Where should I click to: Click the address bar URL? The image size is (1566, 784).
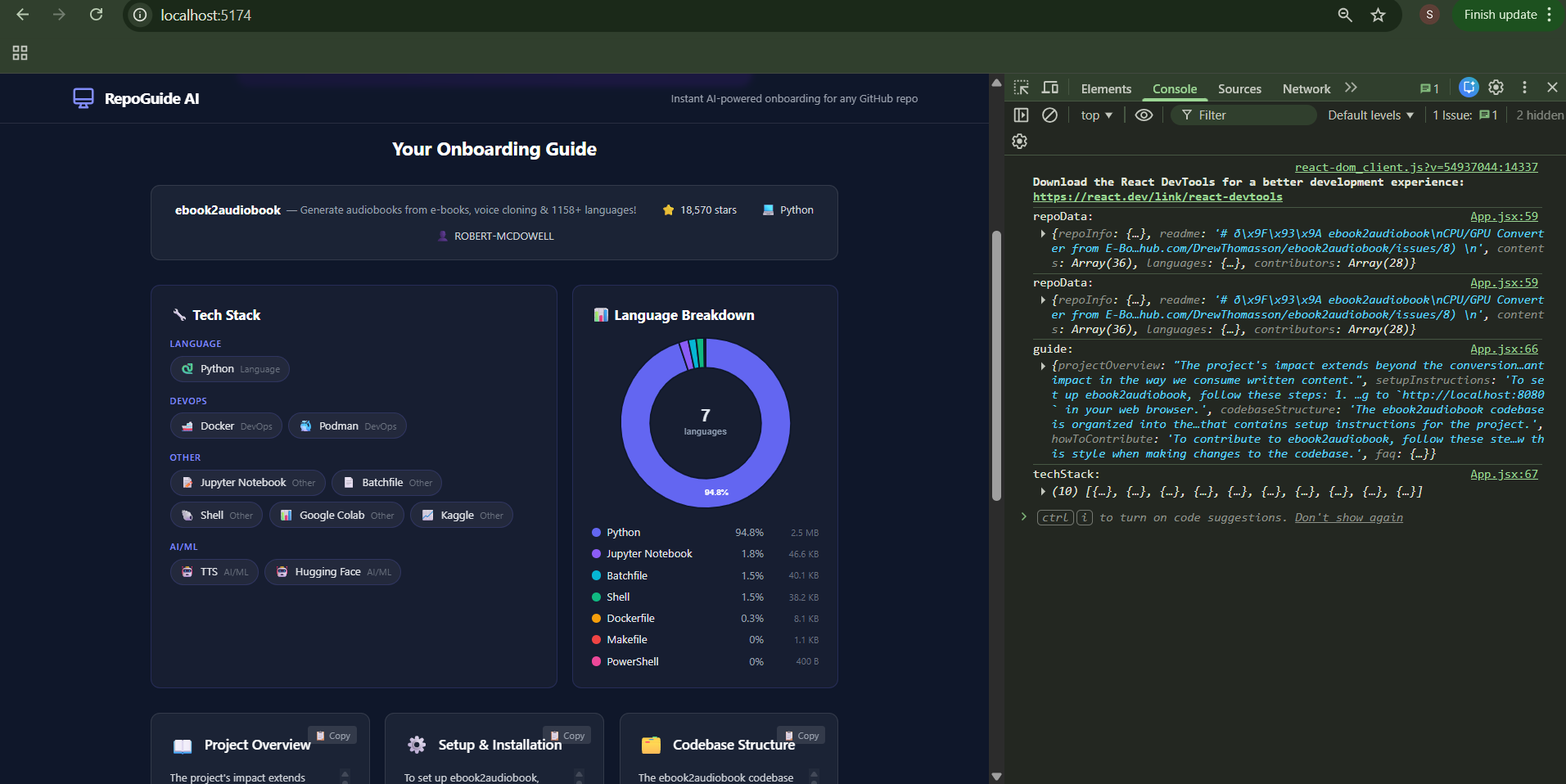(x=205, y=16)
